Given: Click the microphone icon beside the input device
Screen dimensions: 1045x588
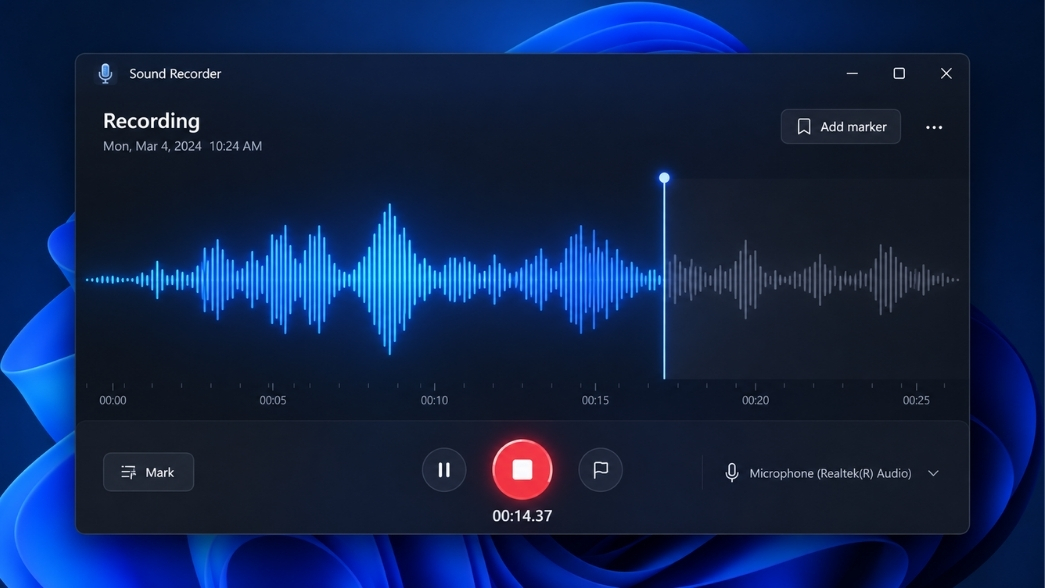Looking at the screenshot, I should [732, 473].
